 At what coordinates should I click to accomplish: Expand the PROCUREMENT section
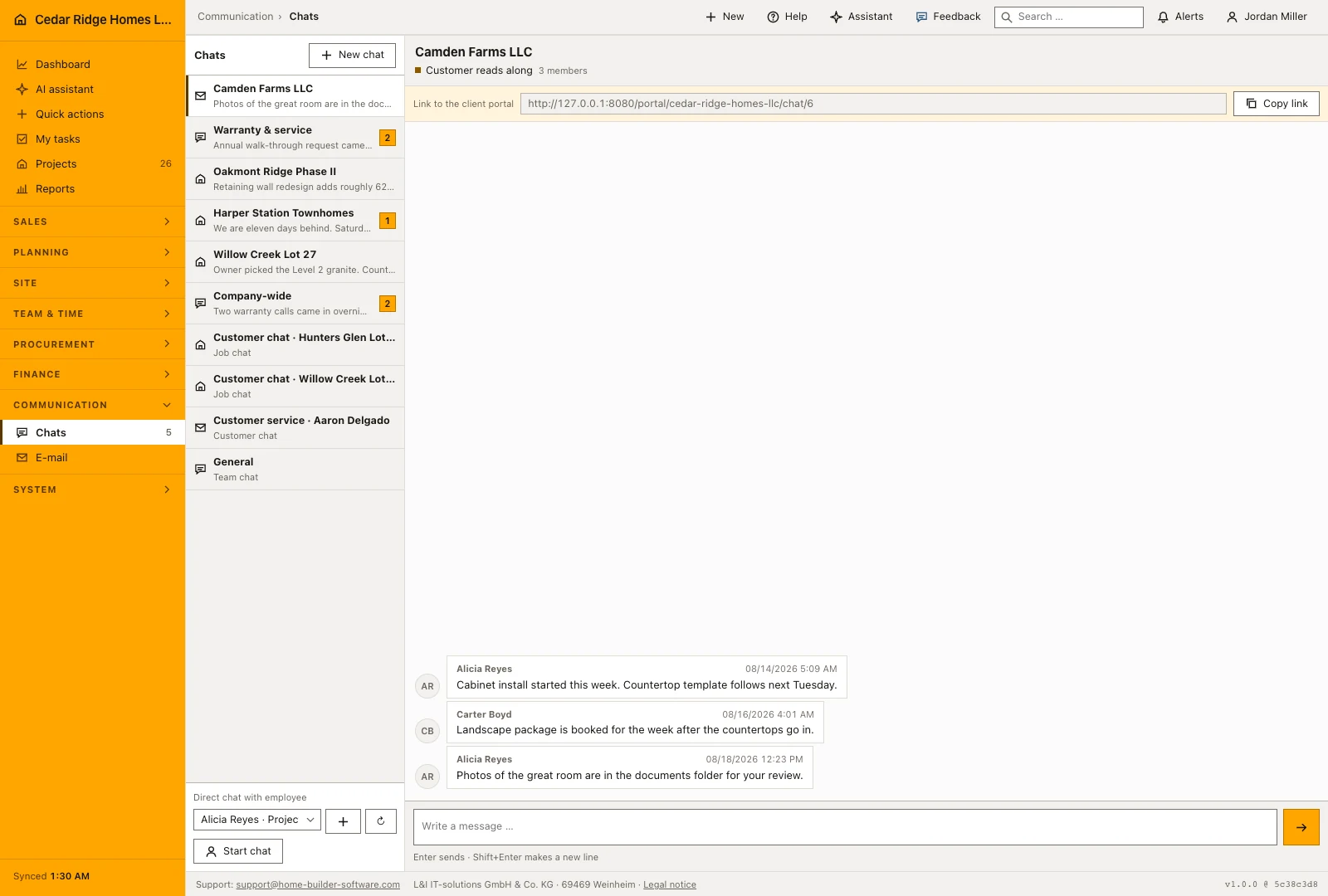click(92, 344)
